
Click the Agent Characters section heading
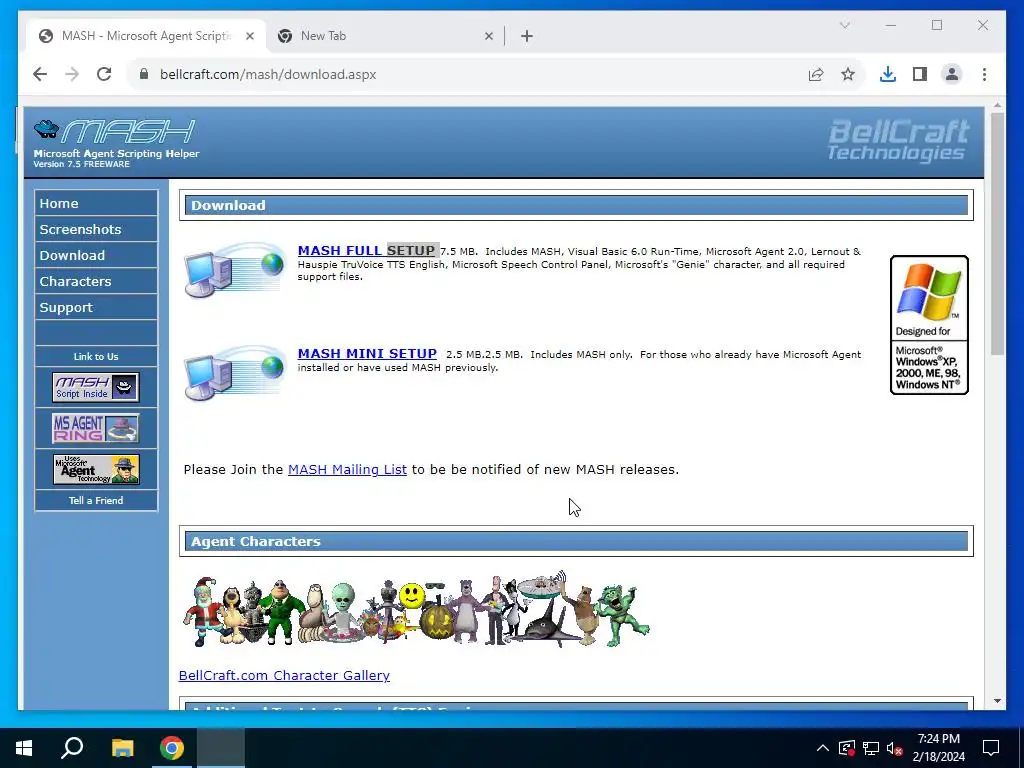click(x=255, y=541)
